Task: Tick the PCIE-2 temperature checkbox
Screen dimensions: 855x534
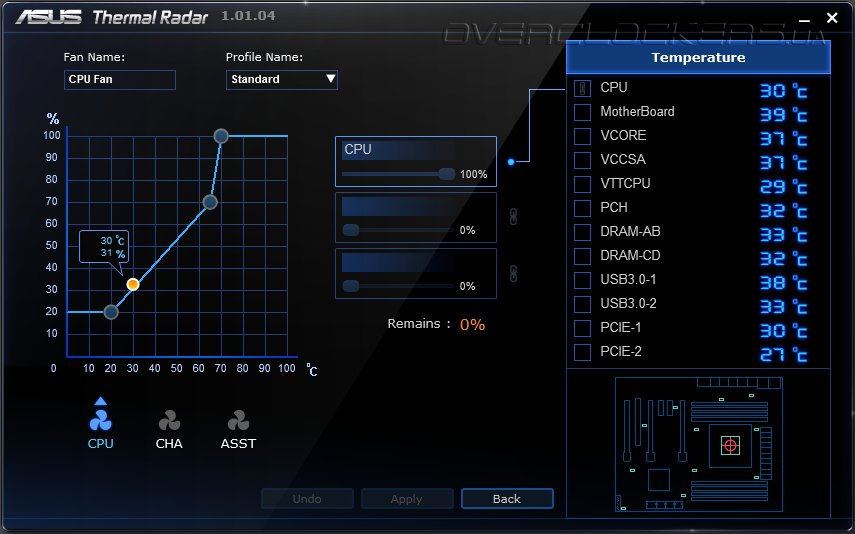Action: [582, 352]
